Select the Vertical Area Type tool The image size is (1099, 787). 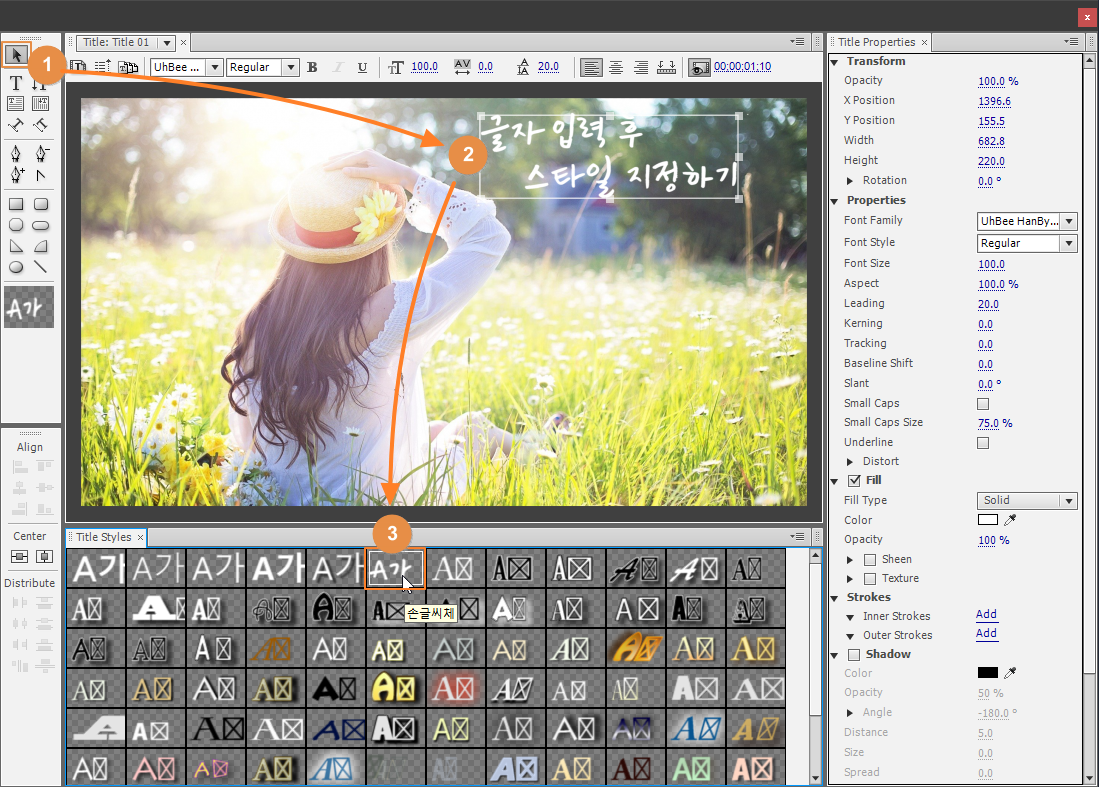(x=41, y=104)
